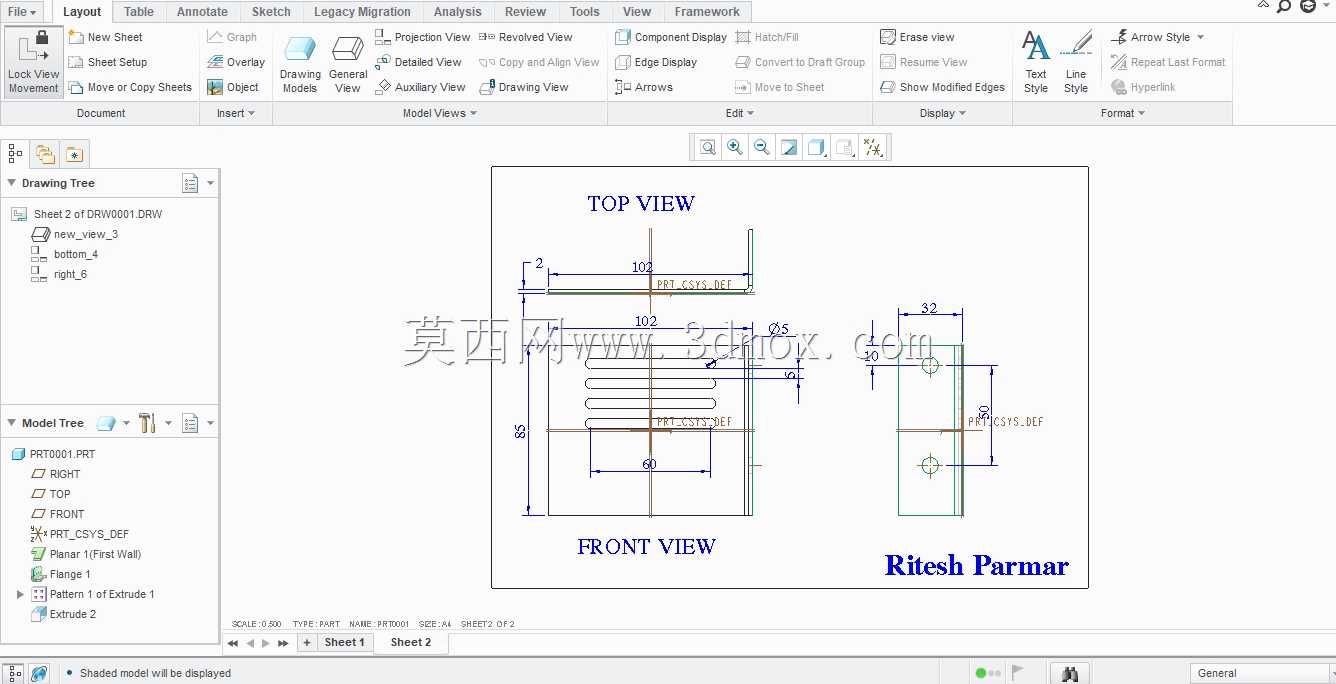Screen dimensions: 1336x684
Task: Click the New Sheet icon
Action: (x=76, y=37)
